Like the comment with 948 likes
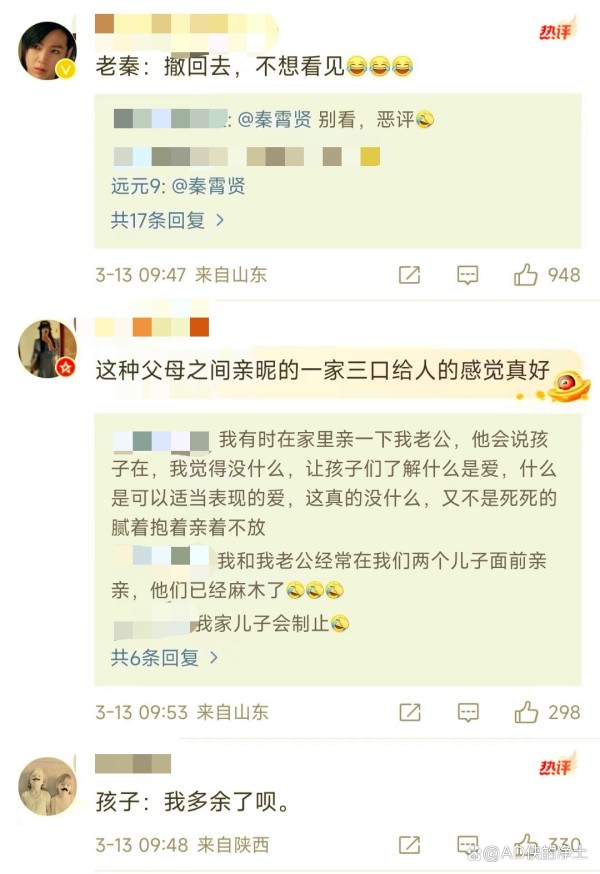 click(525, 274)
